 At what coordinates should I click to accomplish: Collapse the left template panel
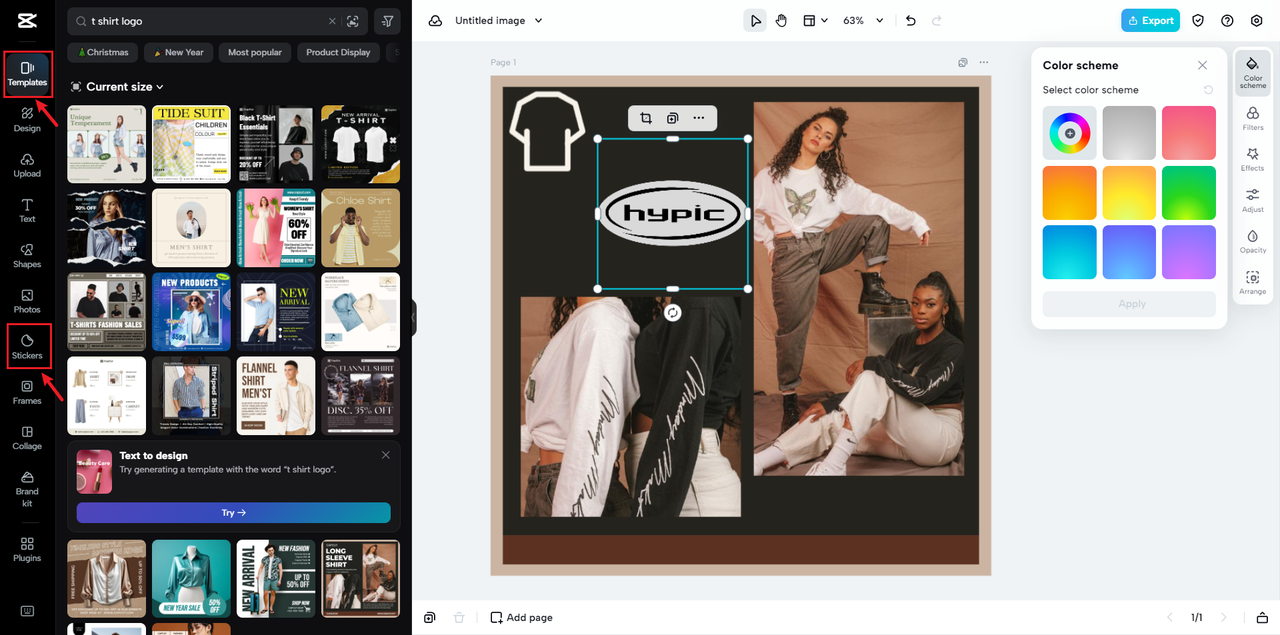point(412,318)
